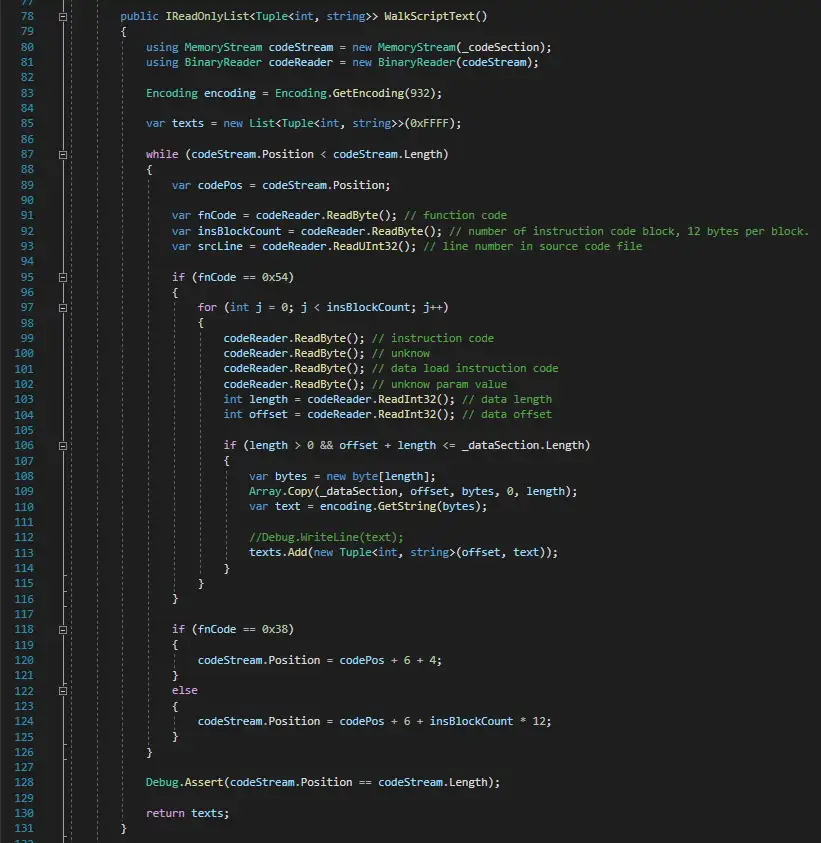Click '// unknow param value' comment

click(439, 384)
